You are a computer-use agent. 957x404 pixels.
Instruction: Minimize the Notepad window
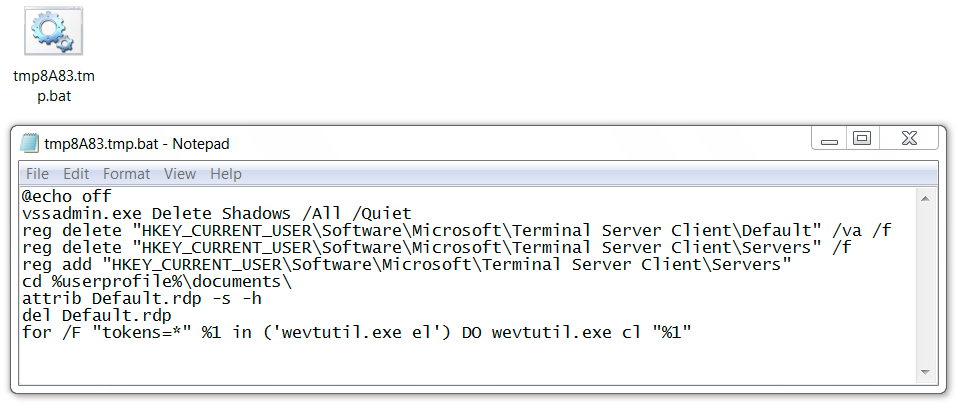[829, 139]
